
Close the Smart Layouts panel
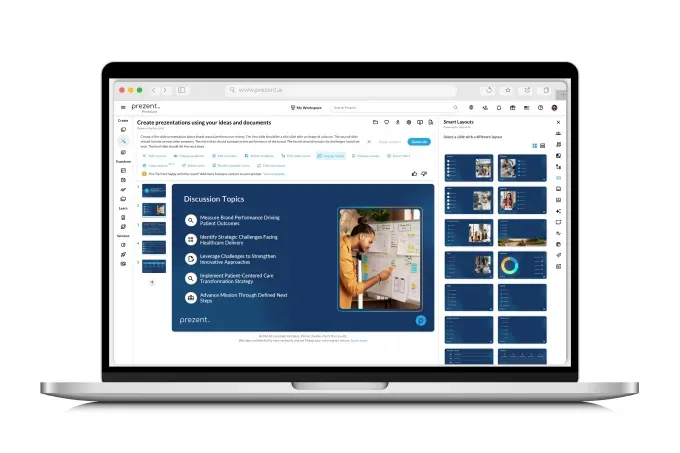coord(558,122)
